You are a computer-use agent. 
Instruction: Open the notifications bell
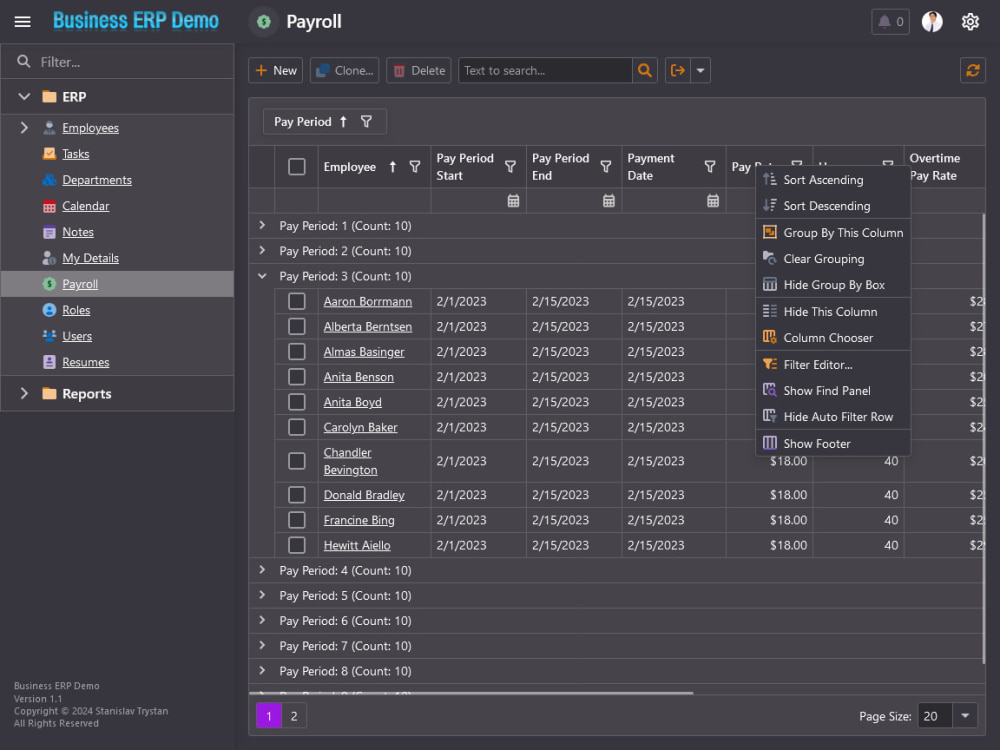[890, 22]
